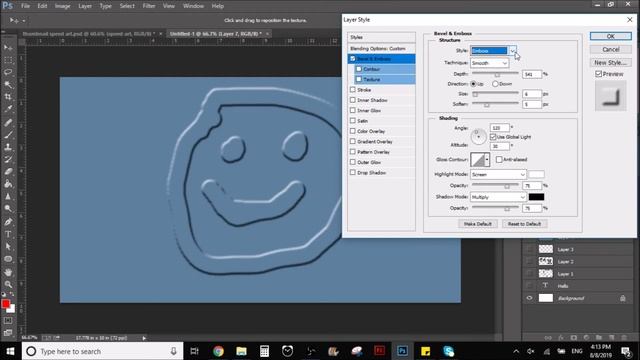Select the Hand tool

click(8, 272)
